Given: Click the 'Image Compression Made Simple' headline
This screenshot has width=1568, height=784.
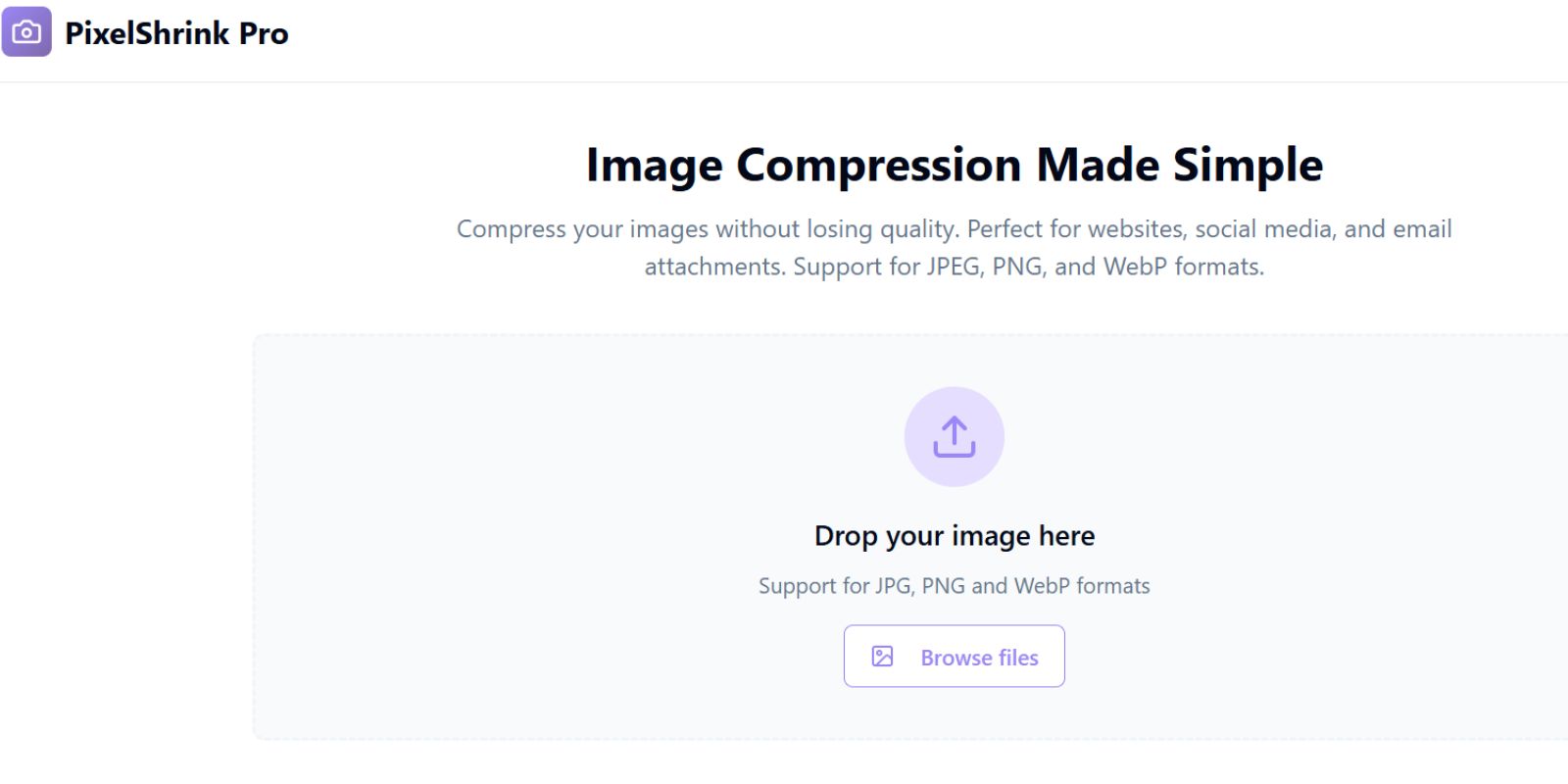Looking at the screenshot, I should [955, 165].
